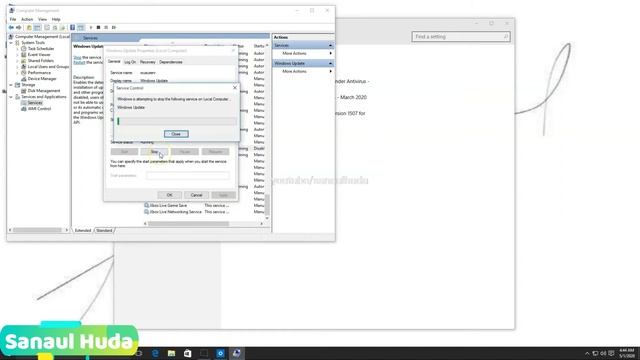This screenshot has height=360, width=640.
Task: Switch to the Recovery tab
Action: [x=147, y=62]
